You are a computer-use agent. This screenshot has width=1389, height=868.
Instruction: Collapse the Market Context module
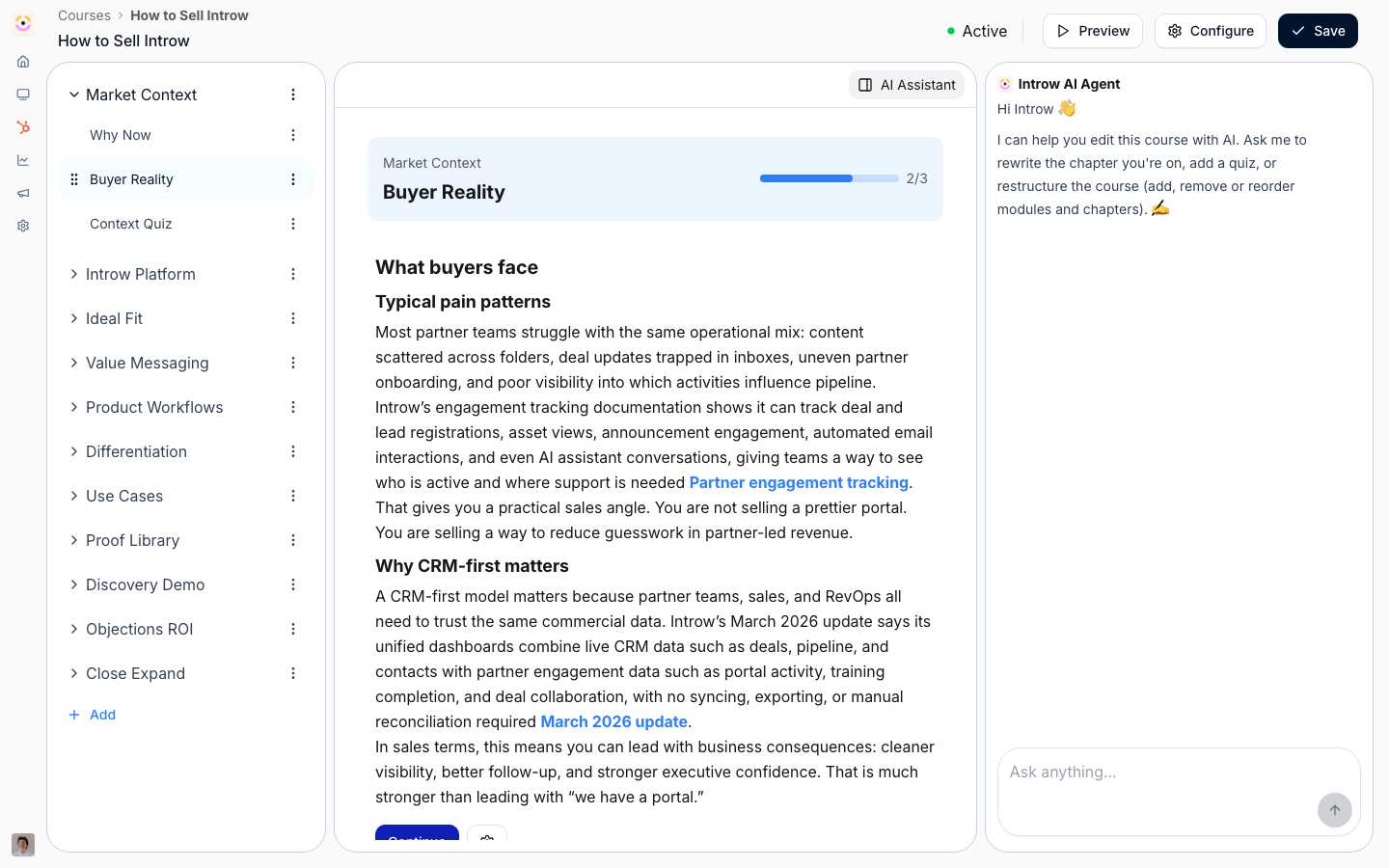pyautogui.click(x=74, y=95)
